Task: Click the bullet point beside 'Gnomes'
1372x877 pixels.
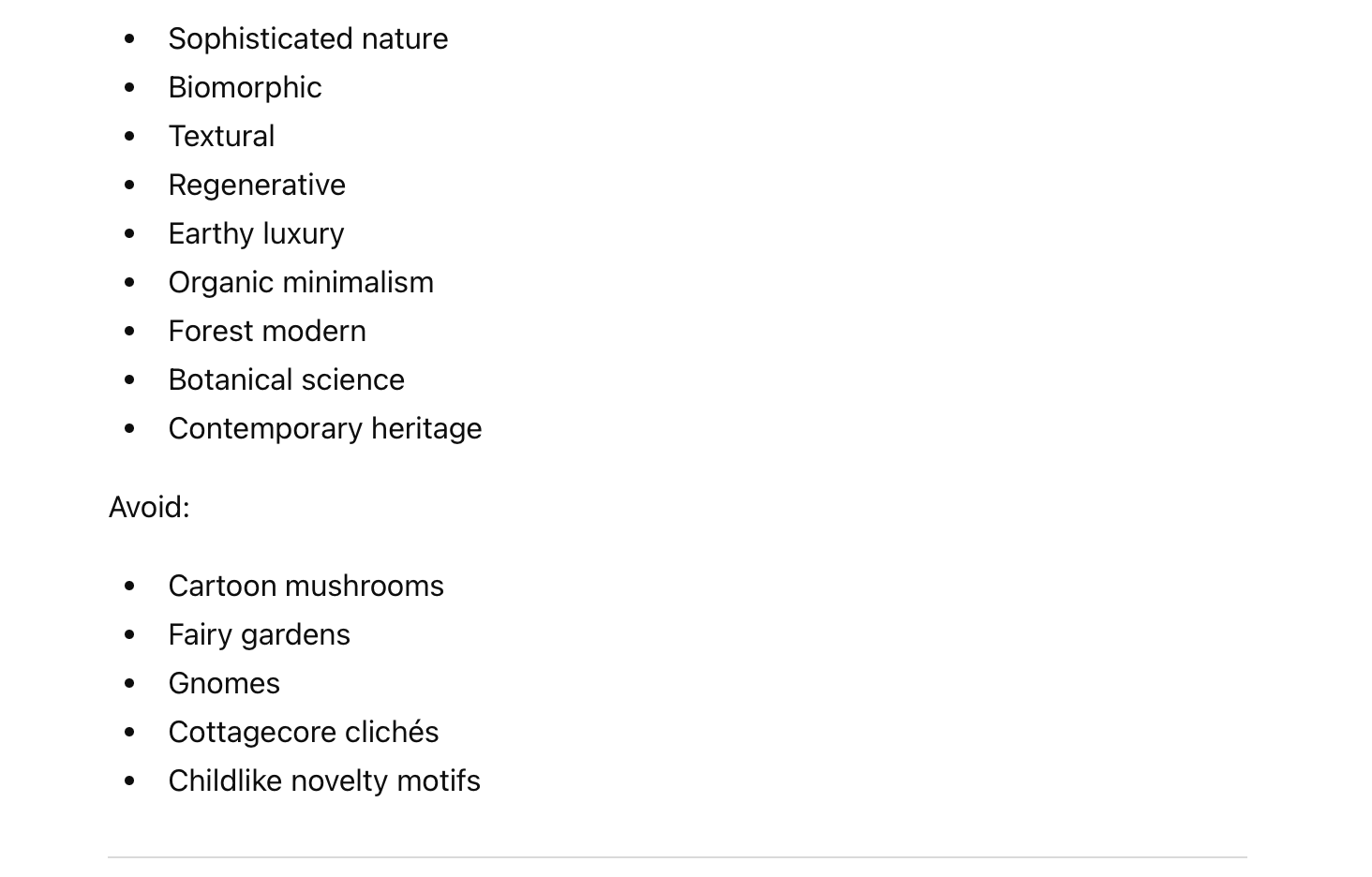Action: (x=129, y=683)
